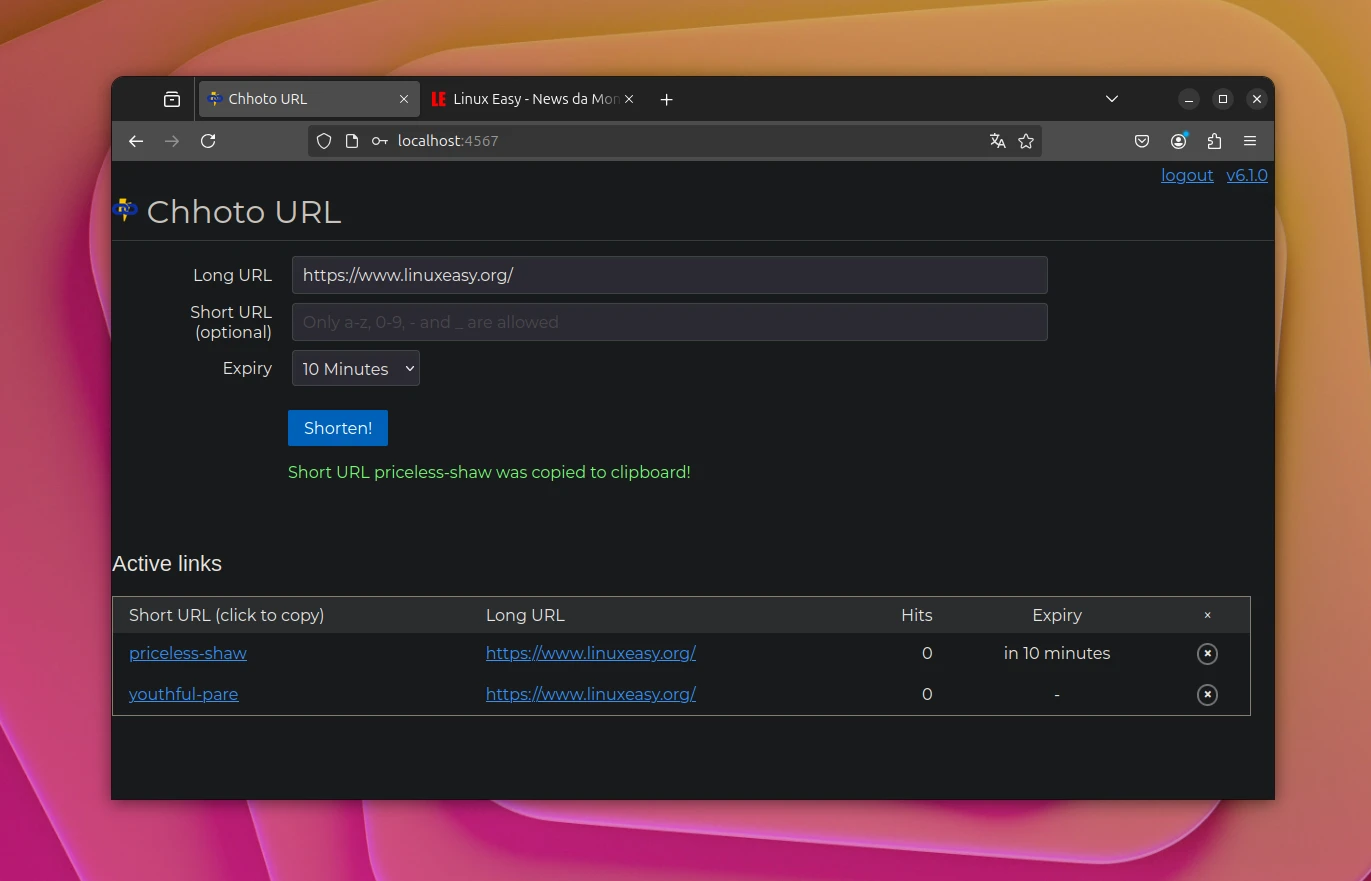This screenshot has height=881, width=1371.
Task: Open the v6.1.0 version link
Action: [1247, 176]
